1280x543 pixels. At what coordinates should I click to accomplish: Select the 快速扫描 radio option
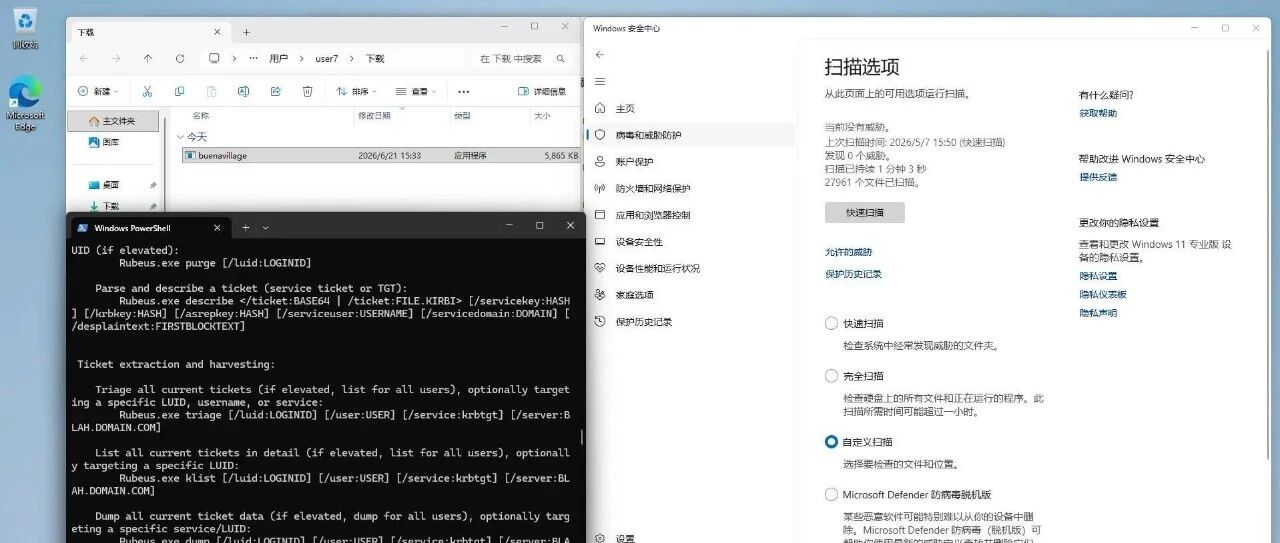[x=831, y=323]
